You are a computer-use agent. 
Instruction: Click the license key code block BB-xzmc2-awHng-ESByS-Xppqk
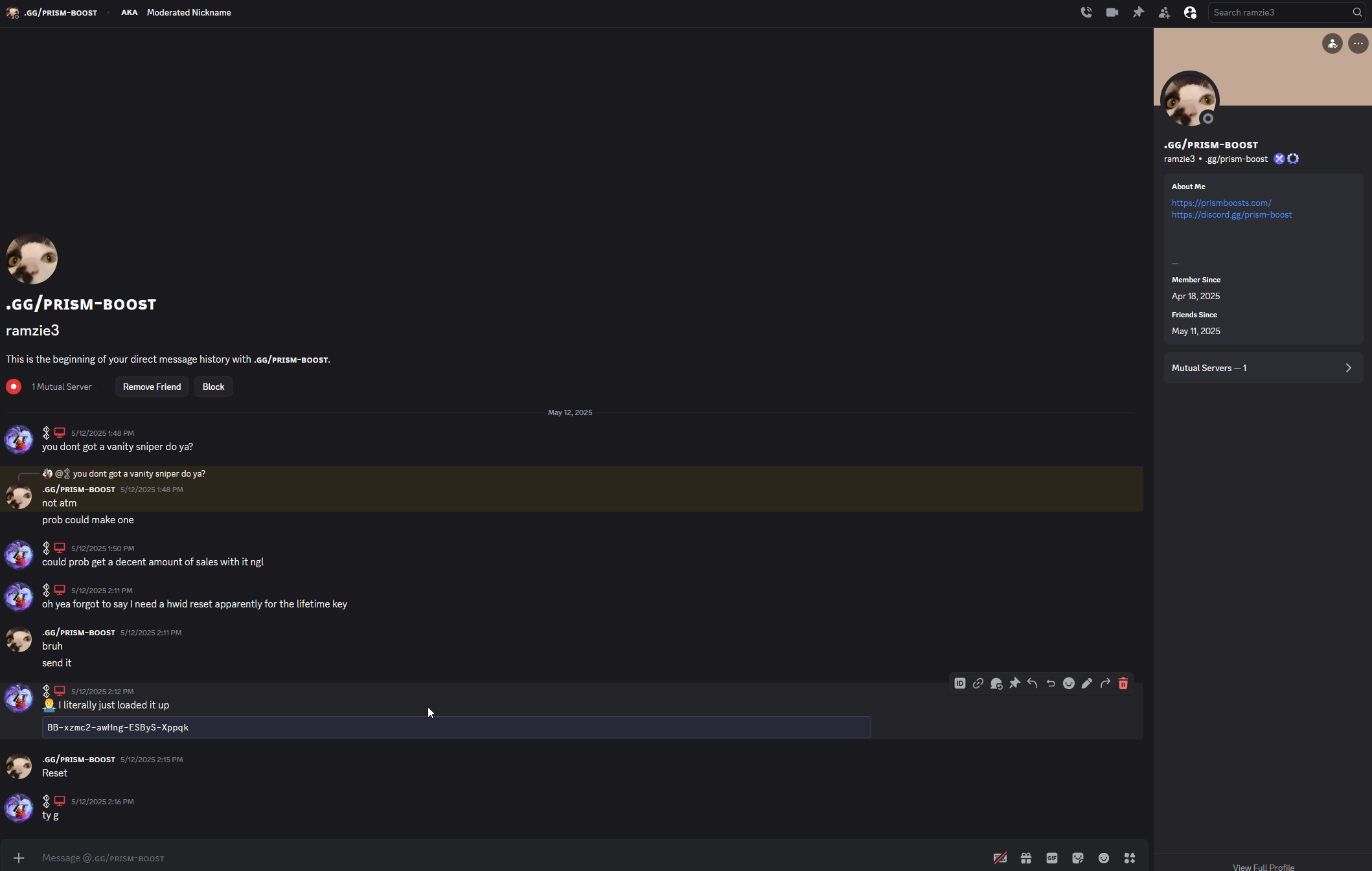click(x=457, y=727)
